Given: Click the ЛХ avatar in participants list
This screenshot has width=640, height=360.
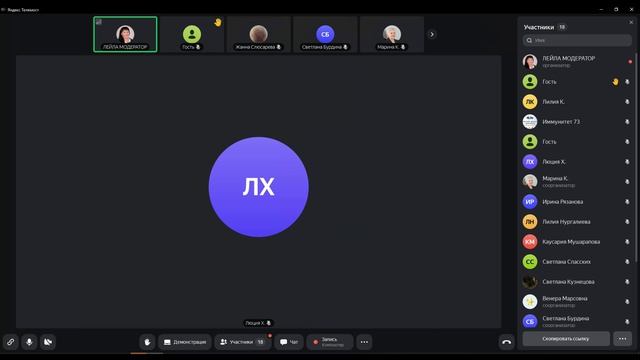Looking at the screenshot, I should pos(530,162).
